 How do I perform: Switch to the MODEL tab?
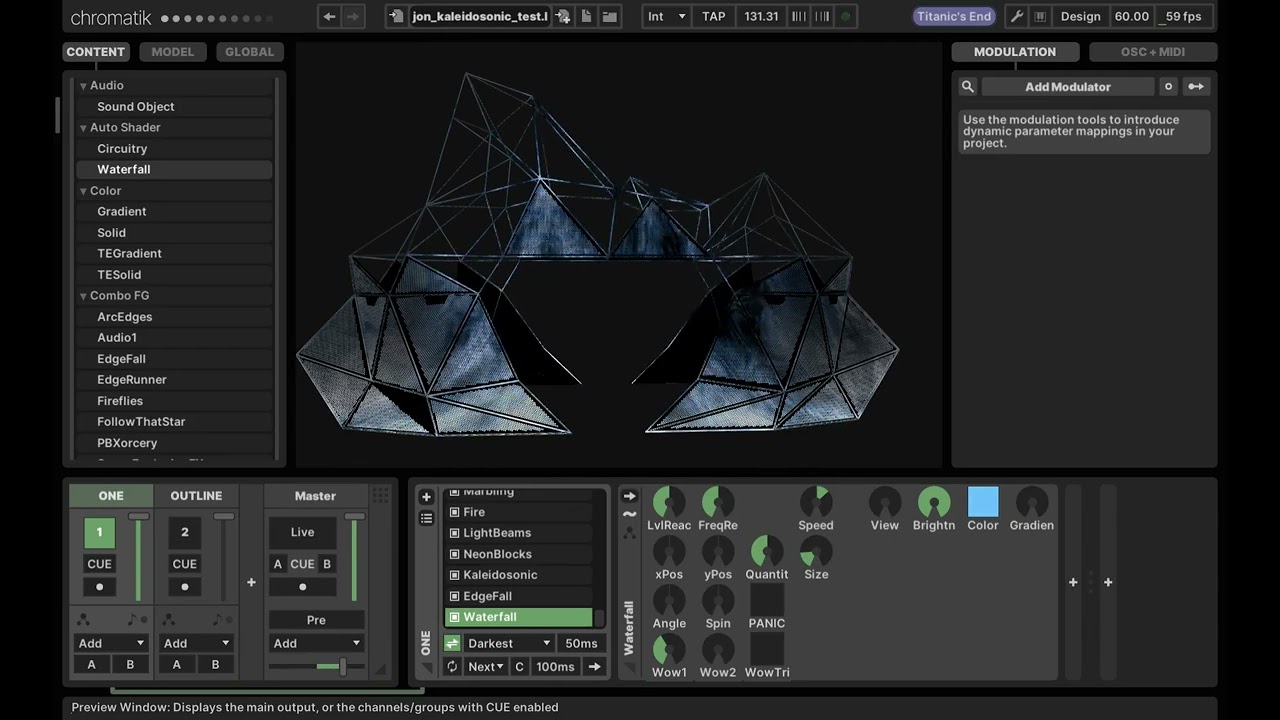pyautogui.click(x=172, y=52)
